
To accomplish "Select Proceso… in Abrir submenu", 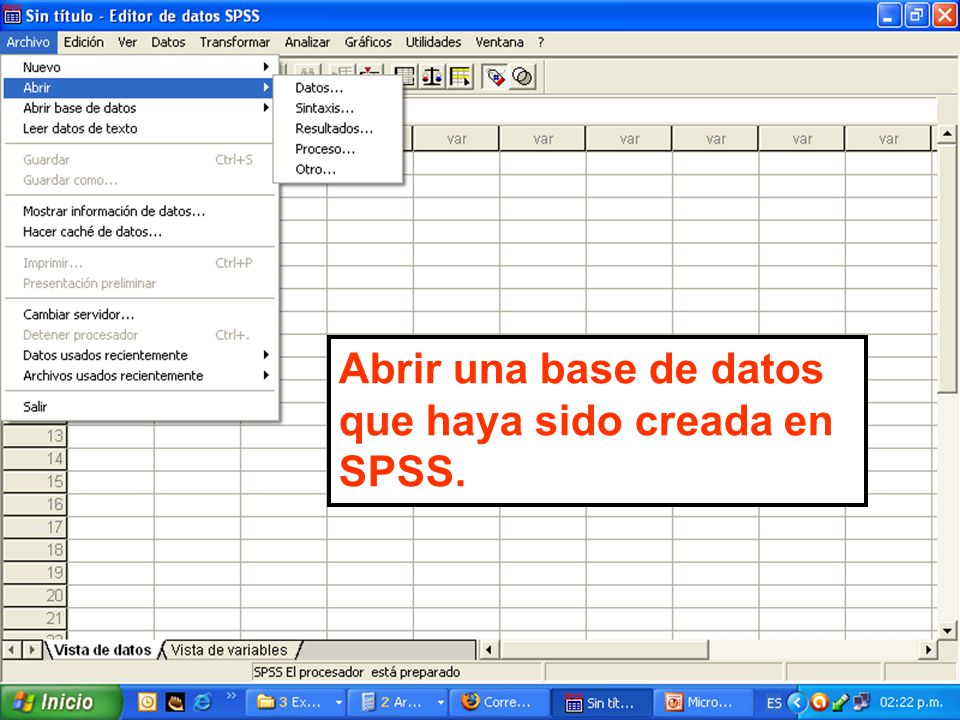I will pyautogui.click(x=338, y=149).
